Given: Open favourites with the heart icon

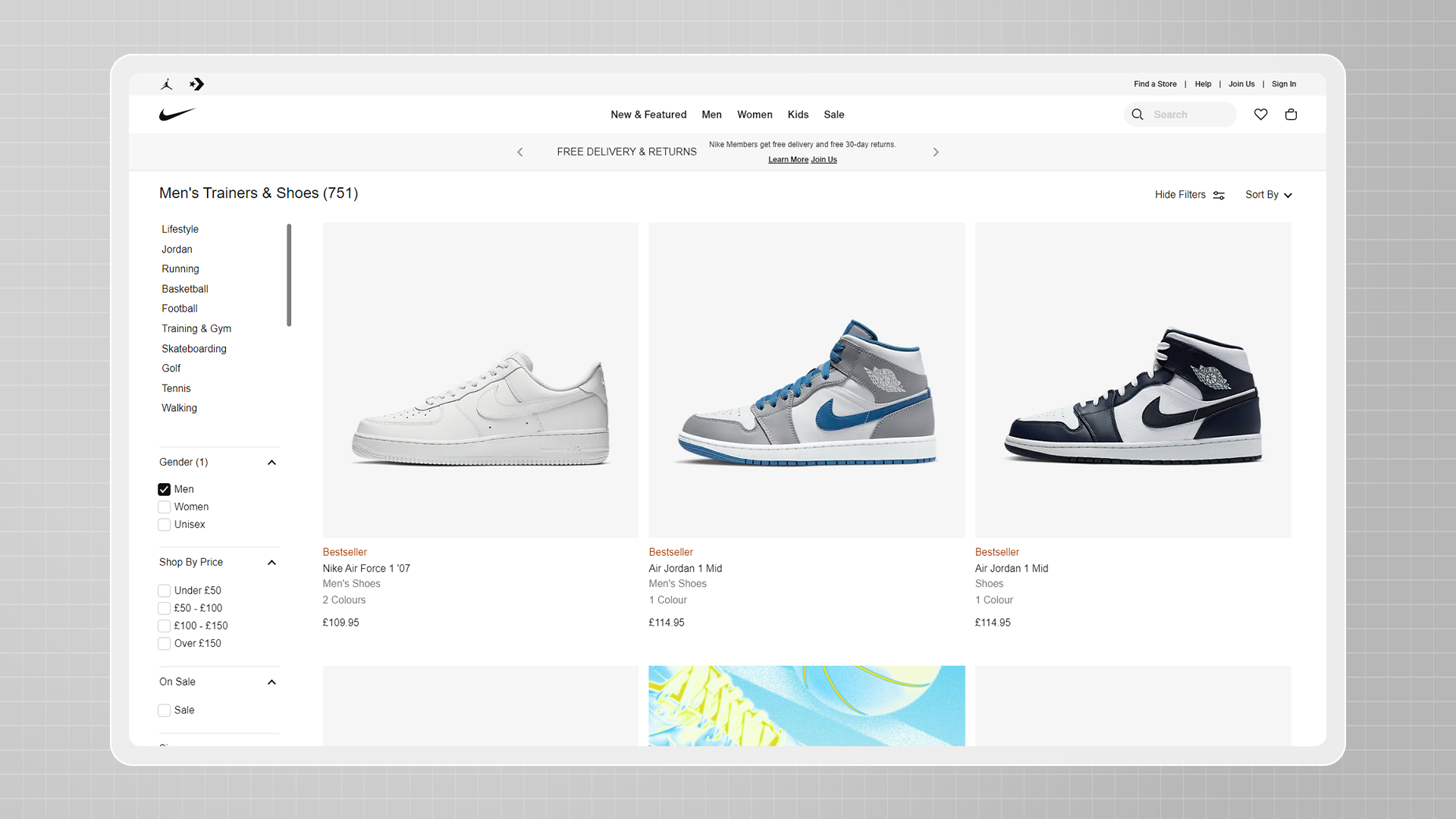Looking at the screenshot, I should [x=1260, y=115].
